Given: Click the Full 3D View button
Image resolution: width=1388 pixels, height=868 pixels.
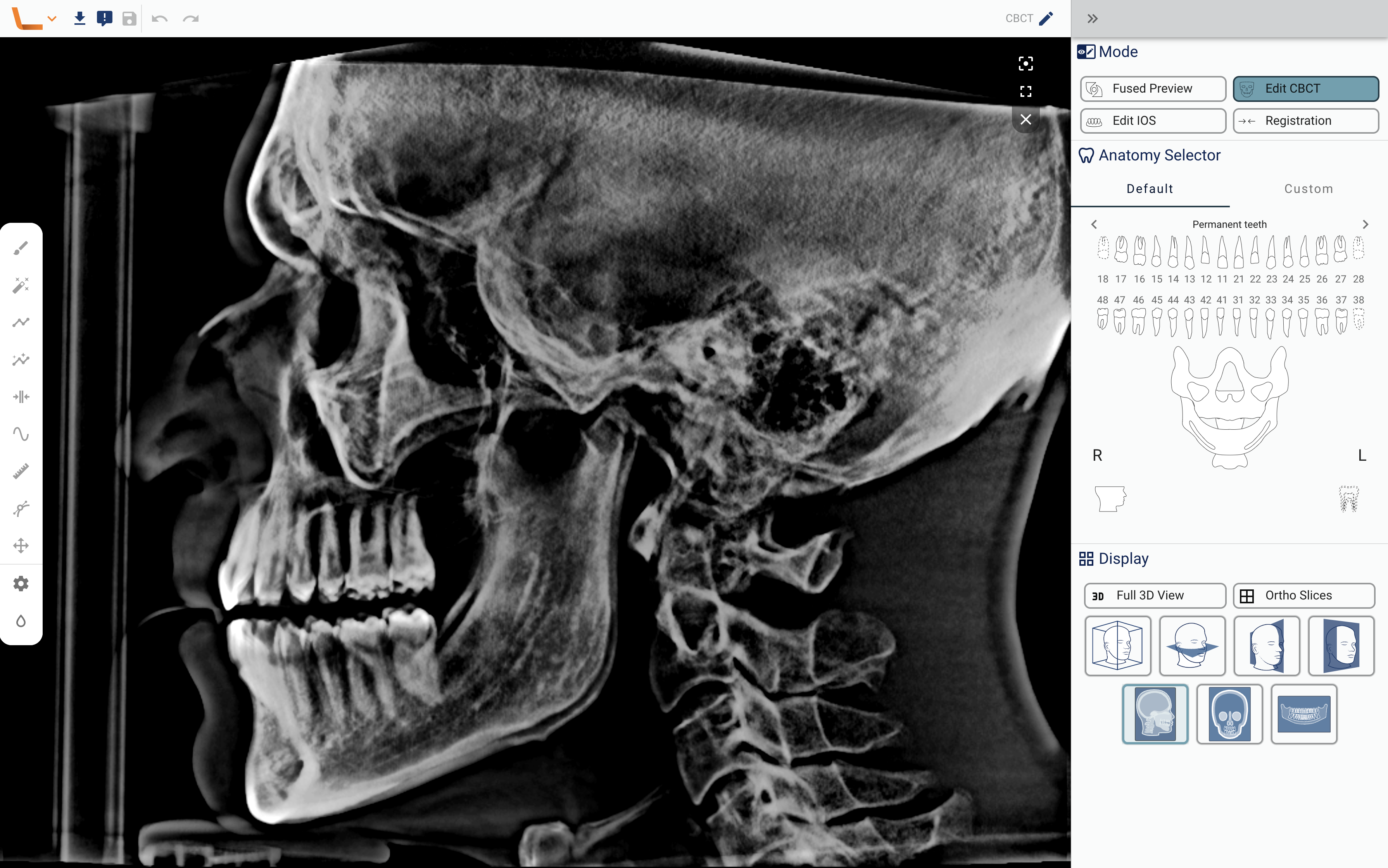Looking at the screenshot, I should click(x=1154, y=595).
